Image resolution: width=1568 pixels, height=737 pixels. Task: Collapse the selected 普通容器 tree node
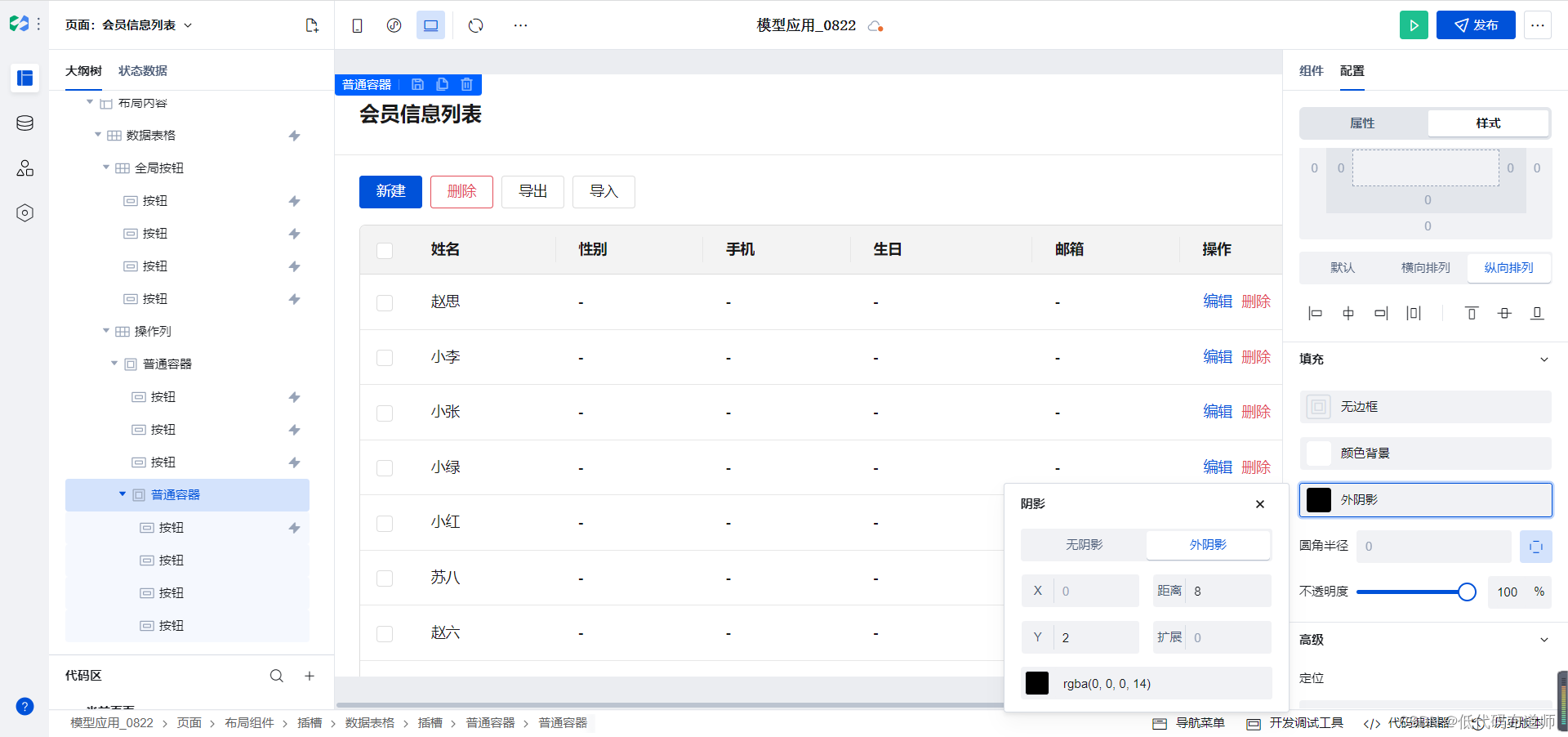pyautogui.click(x=122, y=494)
